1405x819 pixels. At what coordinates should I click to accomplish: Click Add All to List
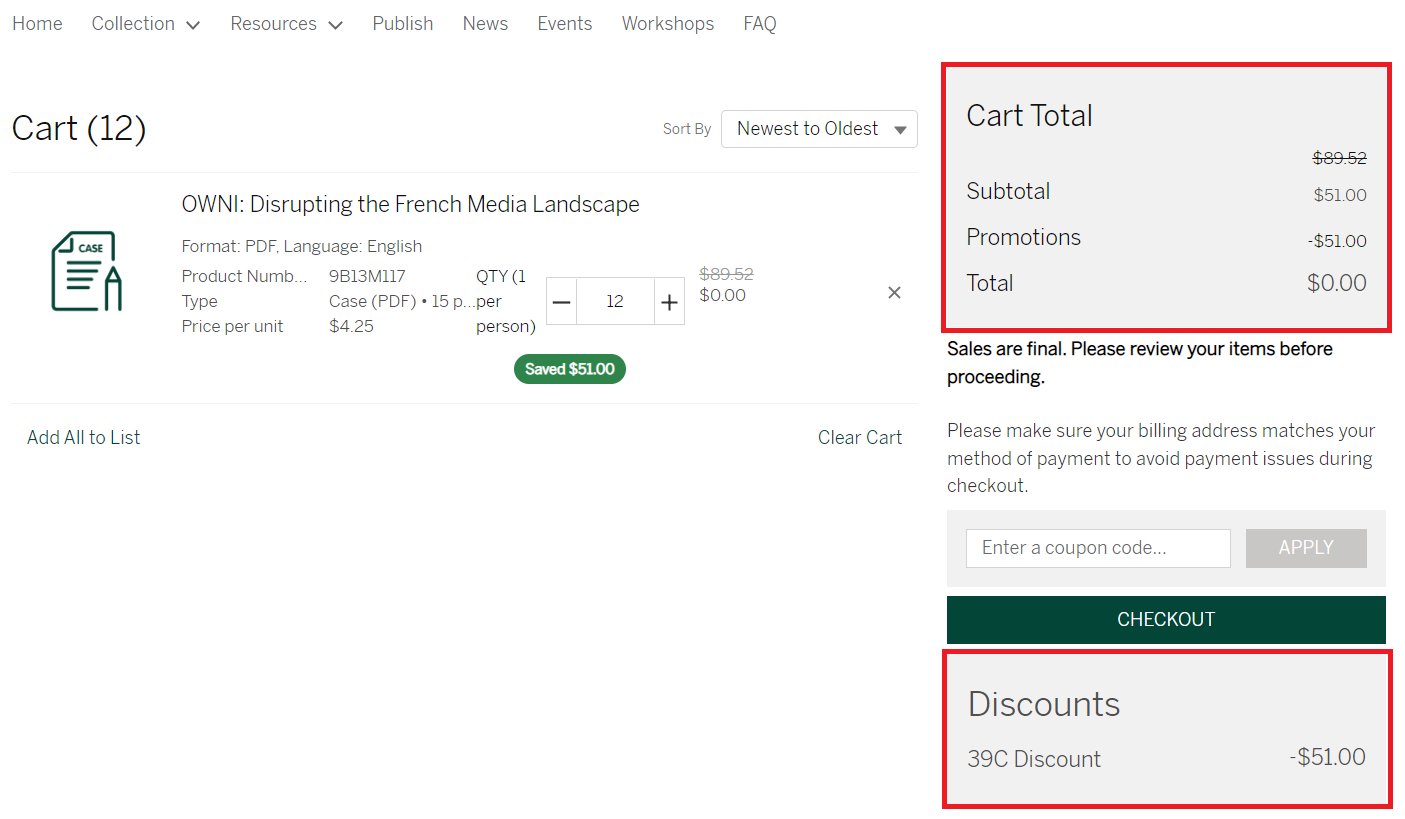click(x=84, y=437)
